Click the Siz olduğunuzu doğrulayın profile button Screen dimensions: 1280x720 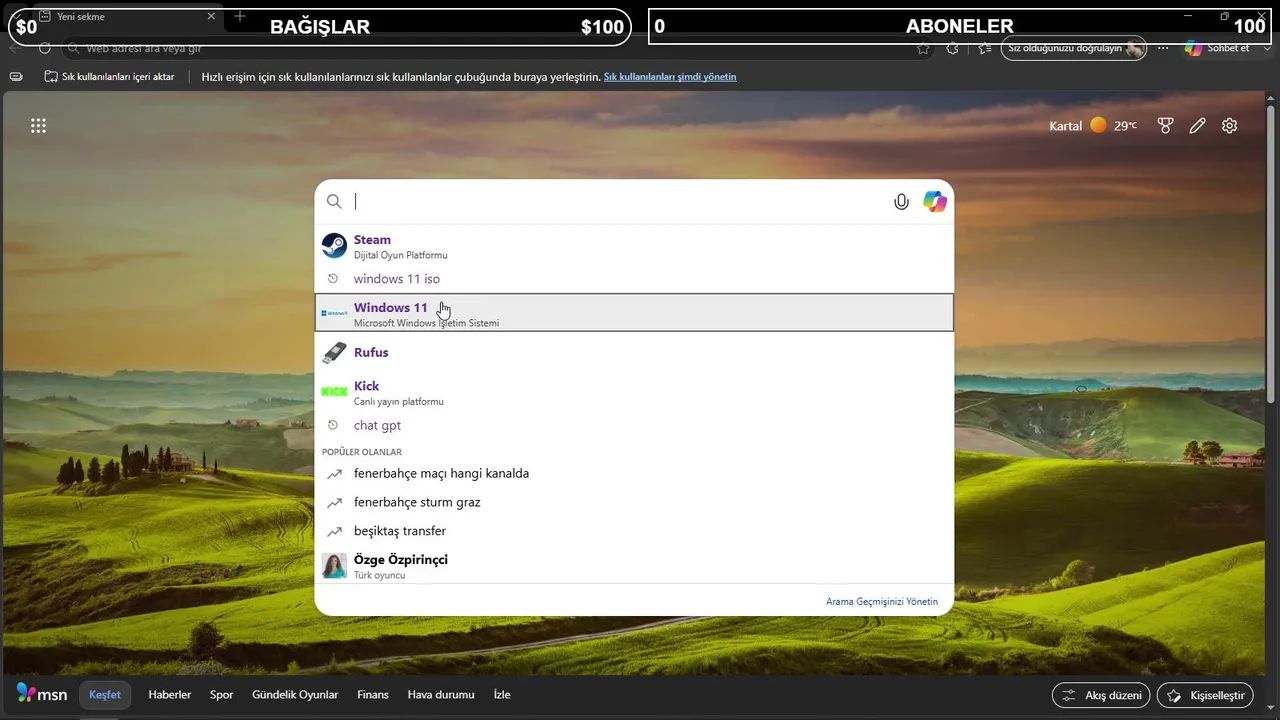pyautogui.click(x=1074, y=48)
